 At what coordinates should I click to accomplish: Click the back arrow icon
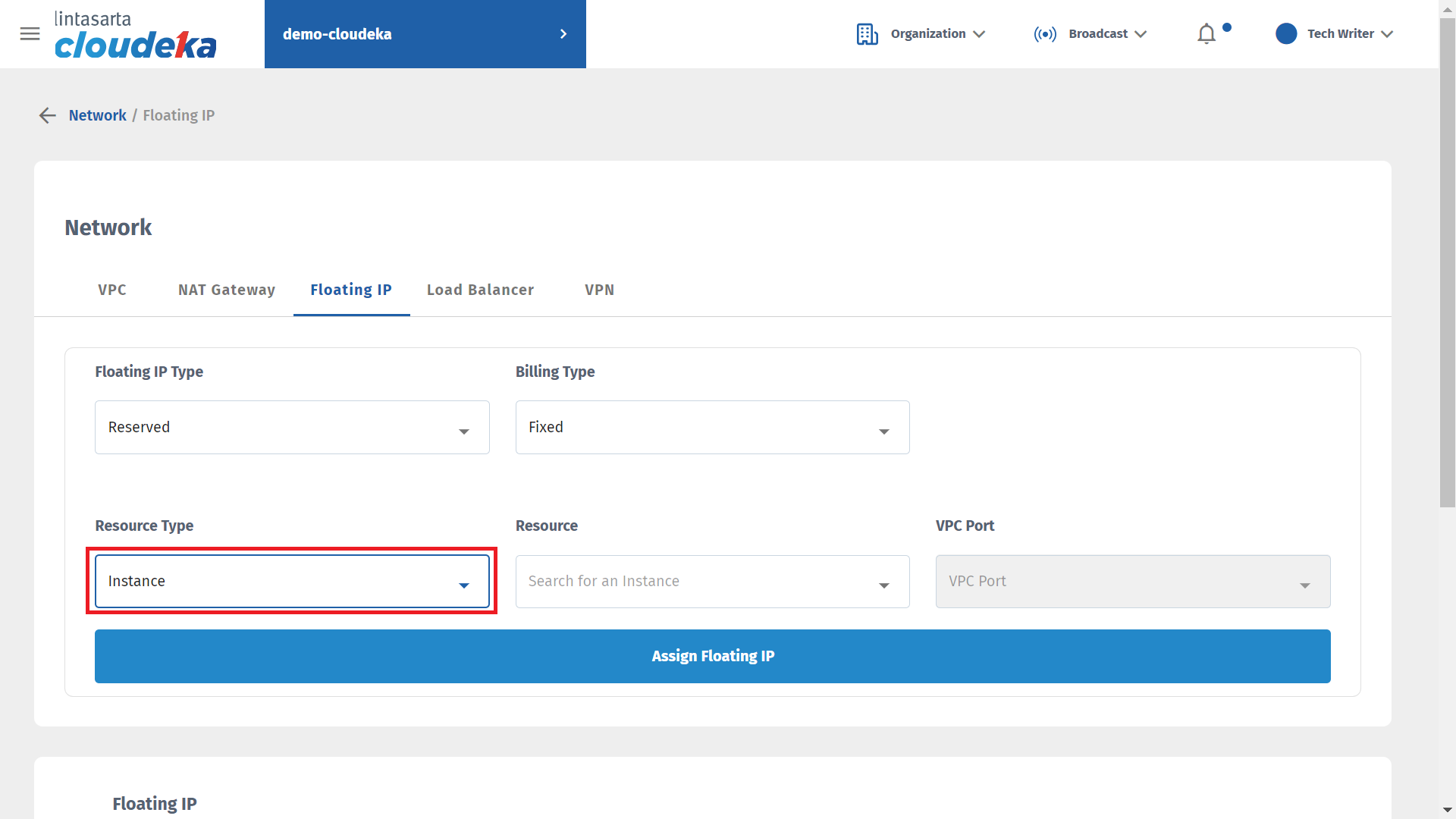(47, 115)
